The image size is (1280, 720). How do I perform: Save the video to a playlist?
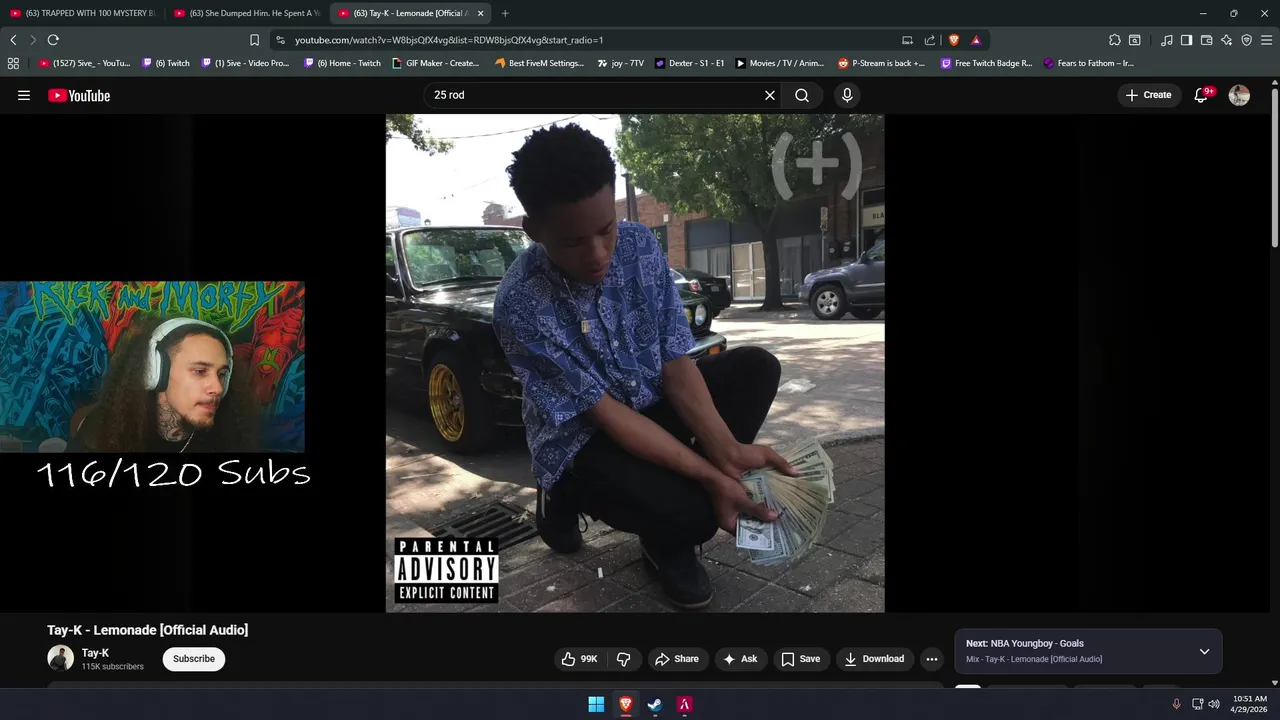tap(800, 659)
